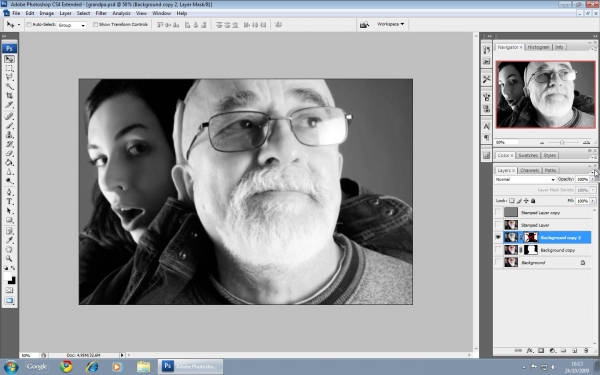Select the Rectangular Marquee tool

click(x=9, y=68)
